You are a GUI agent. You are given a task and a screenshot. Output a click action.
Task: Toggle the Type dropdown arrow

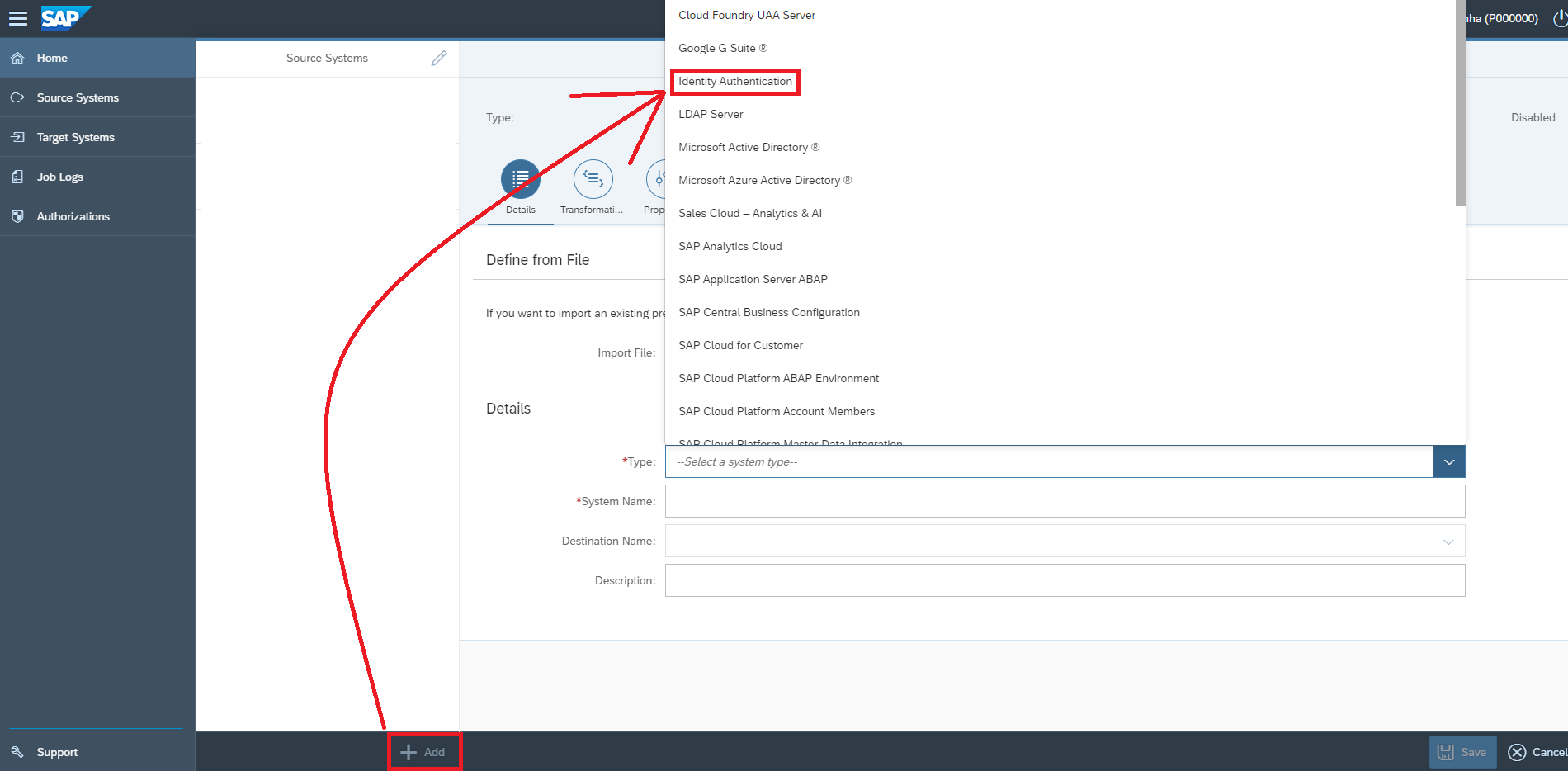tap(1449, 461)
